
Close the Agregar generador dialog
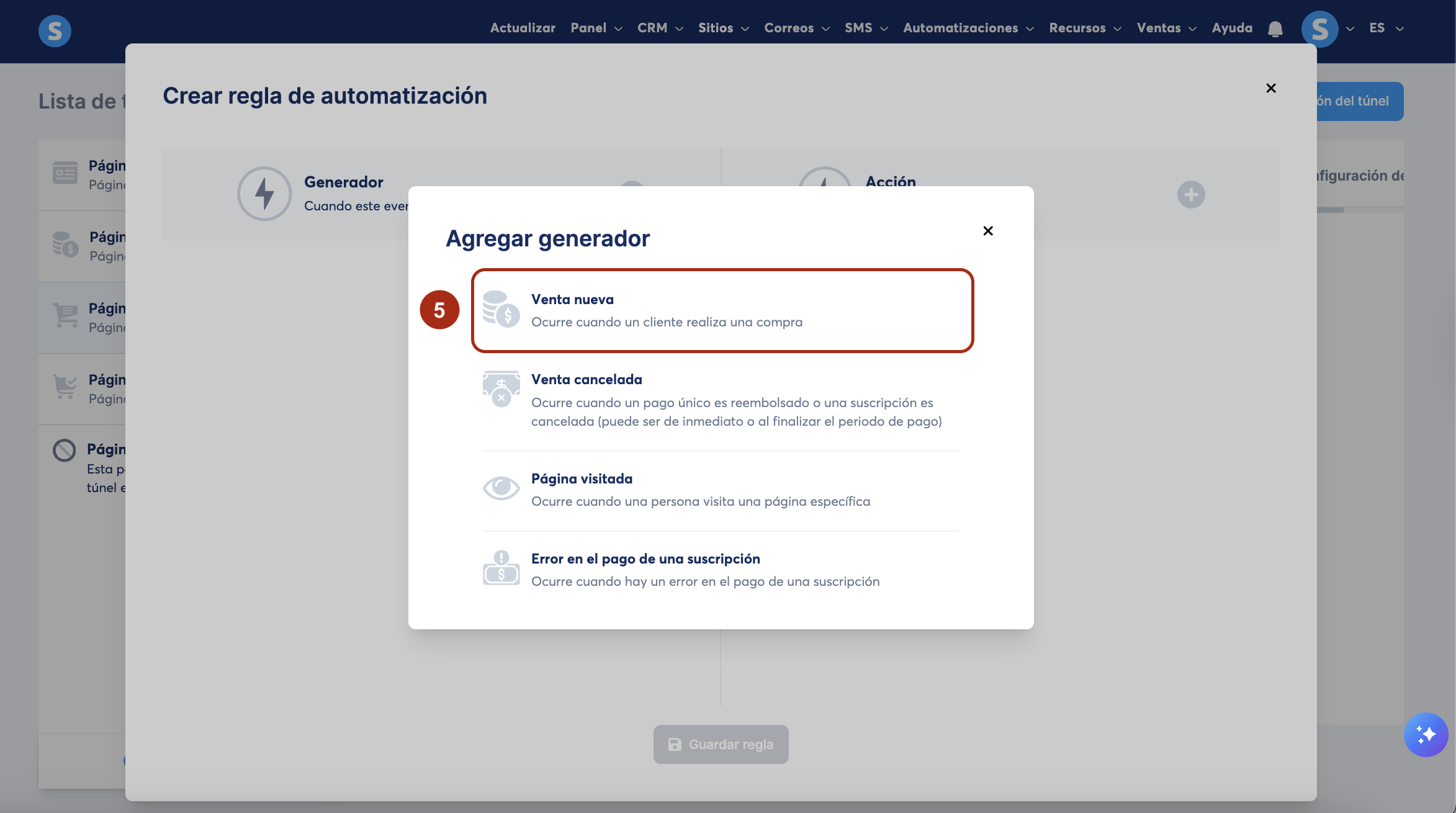tap(988, 231)
